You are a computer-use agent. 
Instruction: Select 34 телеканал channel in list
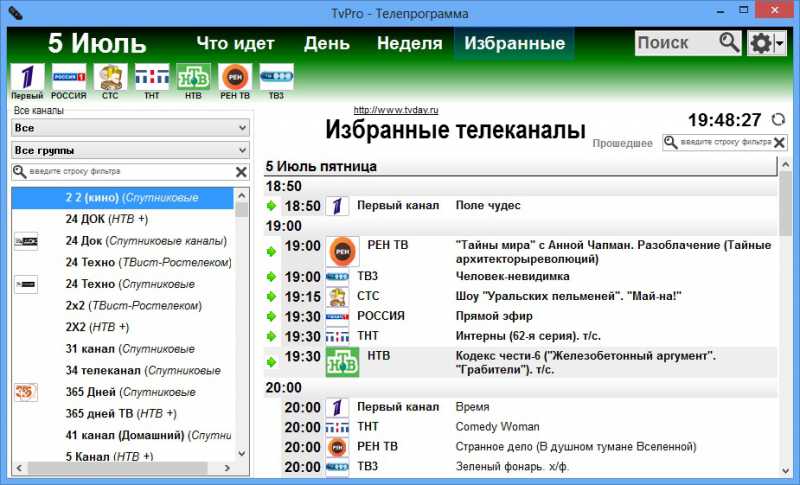pos(123,371)
